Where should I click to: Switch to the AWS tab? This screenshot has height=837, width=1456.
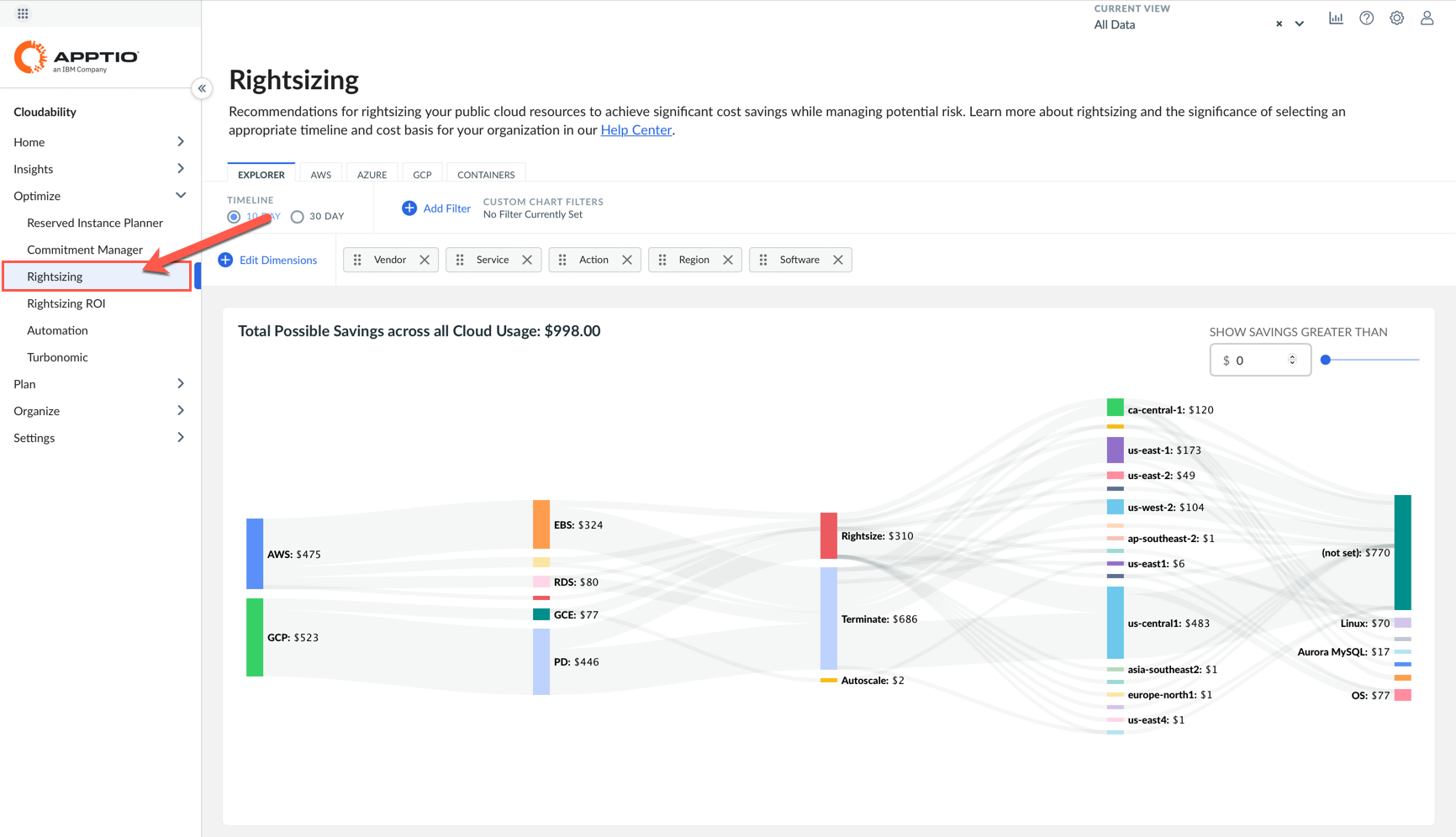pos(320,174)
